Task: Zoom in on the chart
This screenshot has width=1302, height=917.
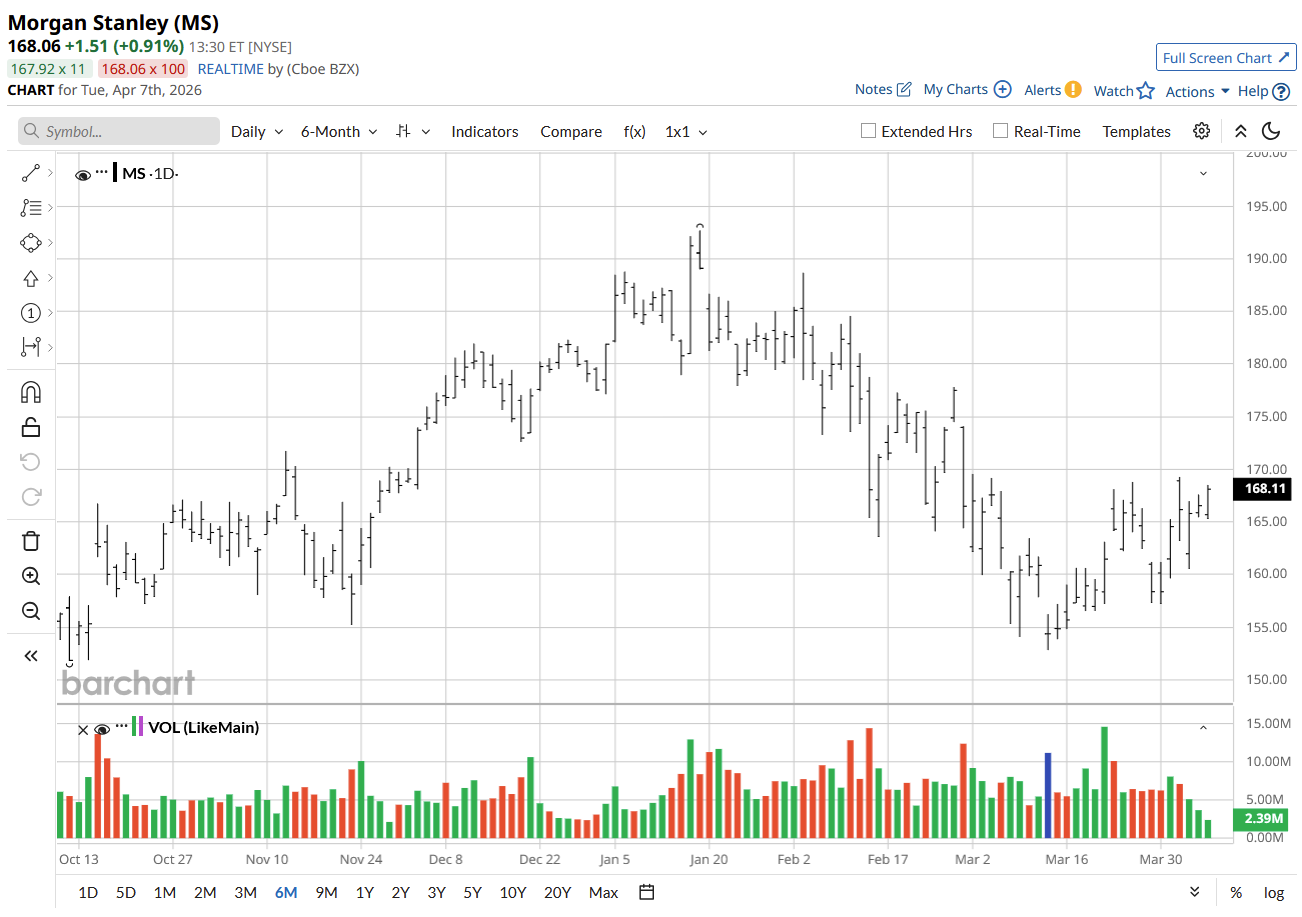Action: pos(30,576)
